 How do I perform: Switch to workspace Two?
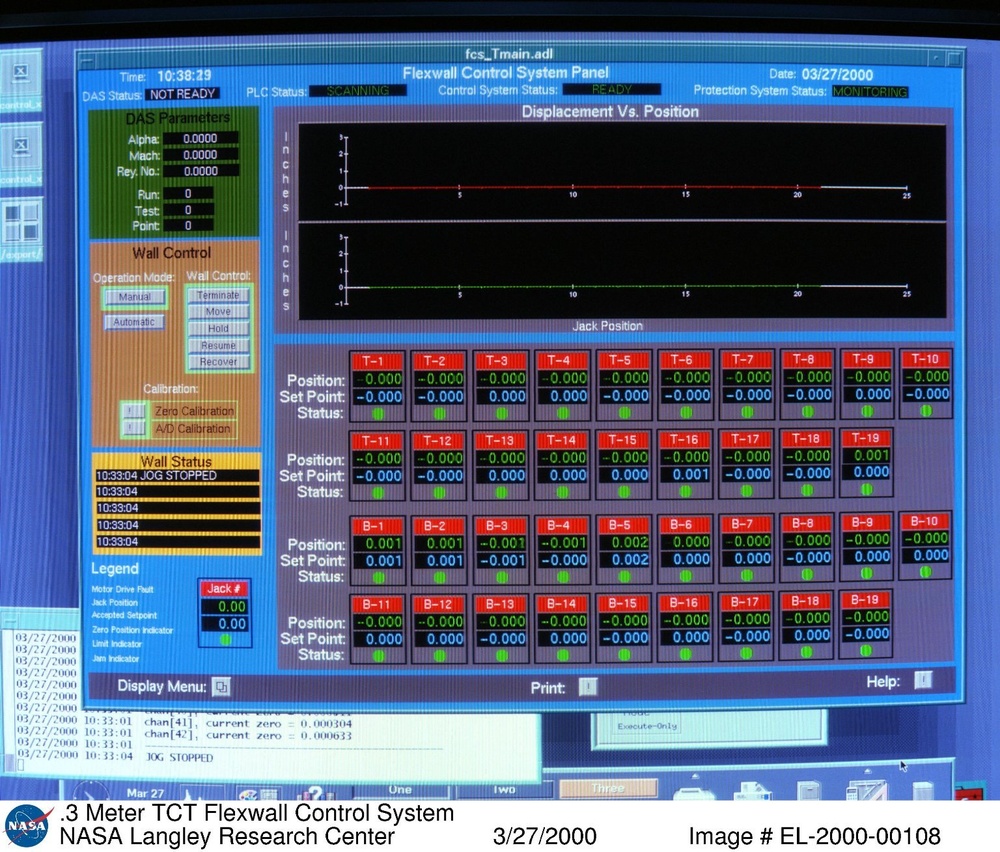(x=505, y=790)
